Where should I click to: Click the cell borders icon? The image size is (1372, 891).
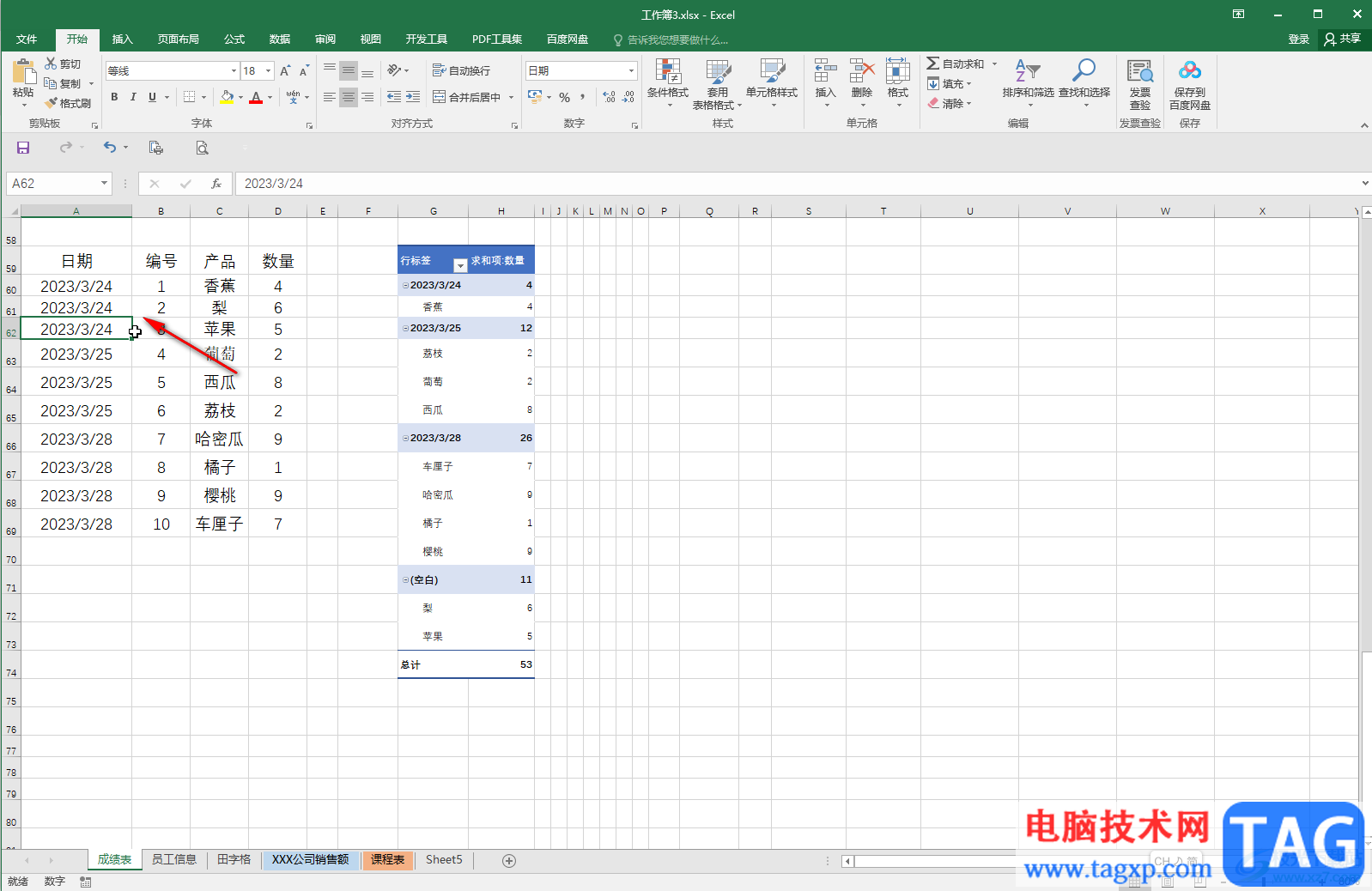click(x=190, y=97)
